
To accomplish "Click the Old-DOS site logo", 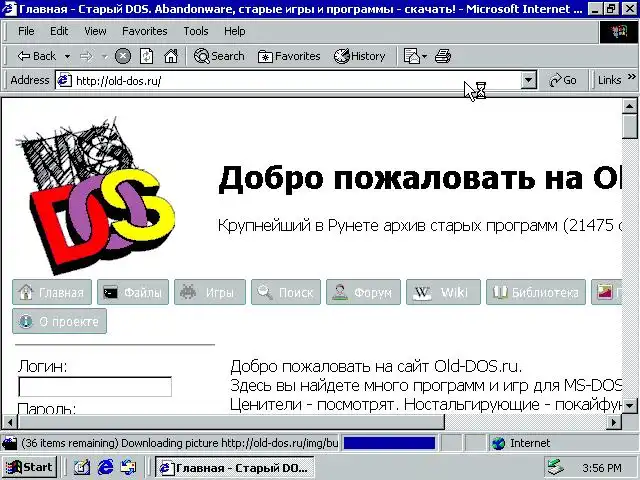I will [x=96, y=196].
